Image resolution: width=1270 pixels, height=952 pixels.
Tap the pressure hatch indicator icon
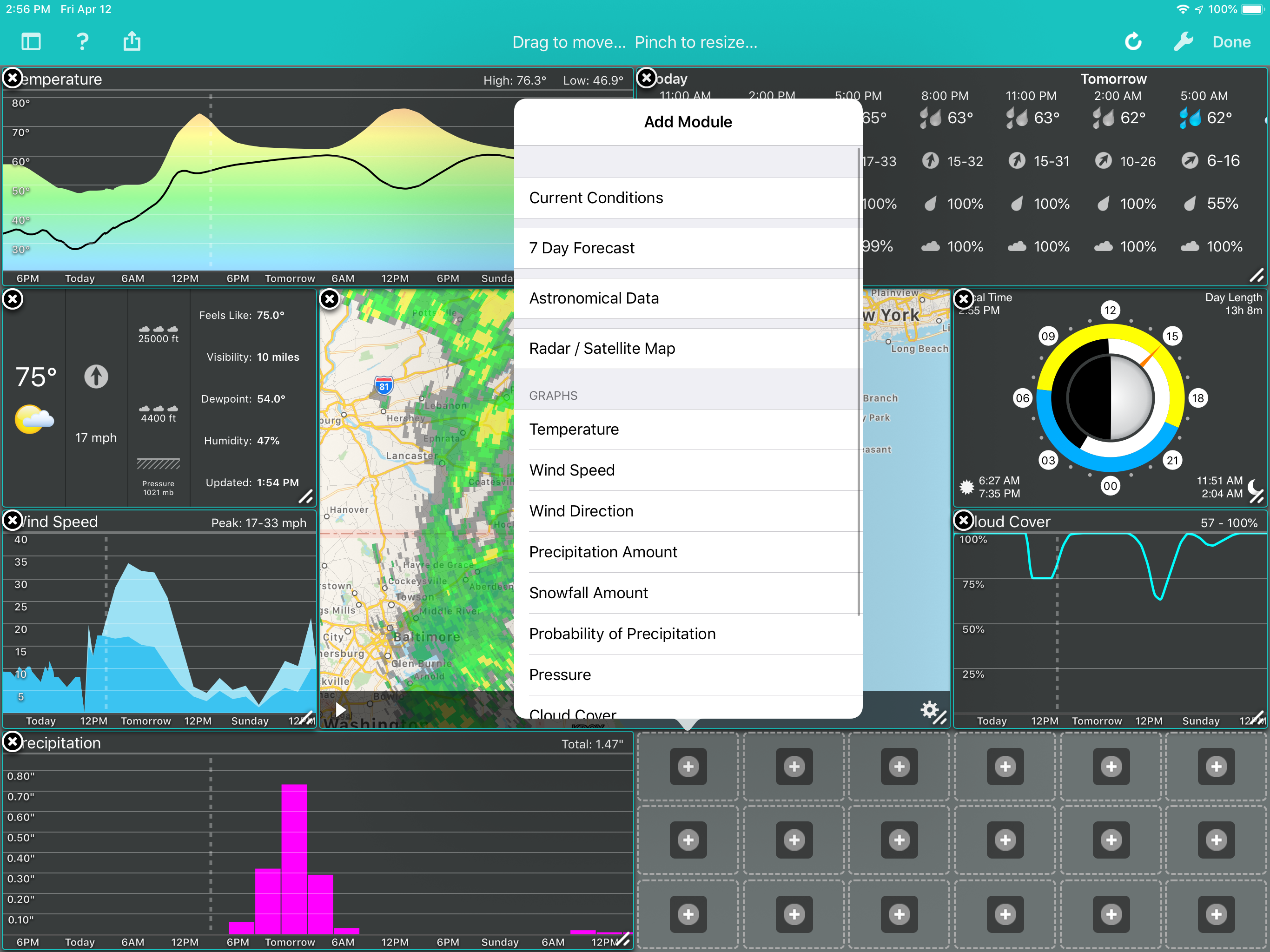(158, 463)
